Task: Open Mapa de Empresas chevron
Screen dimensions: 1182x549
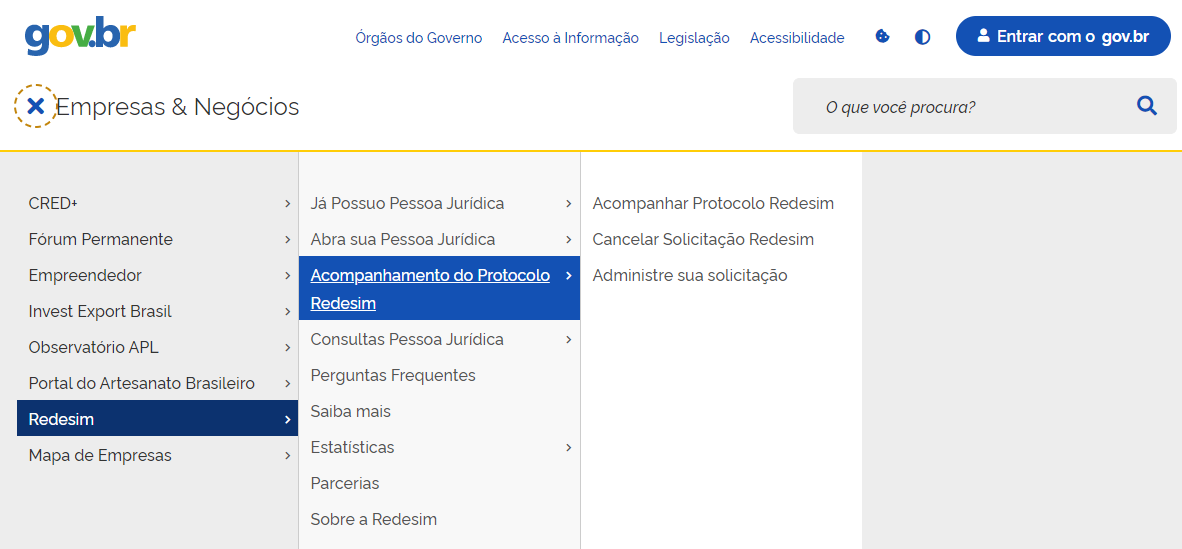Action: coord(287,455)
